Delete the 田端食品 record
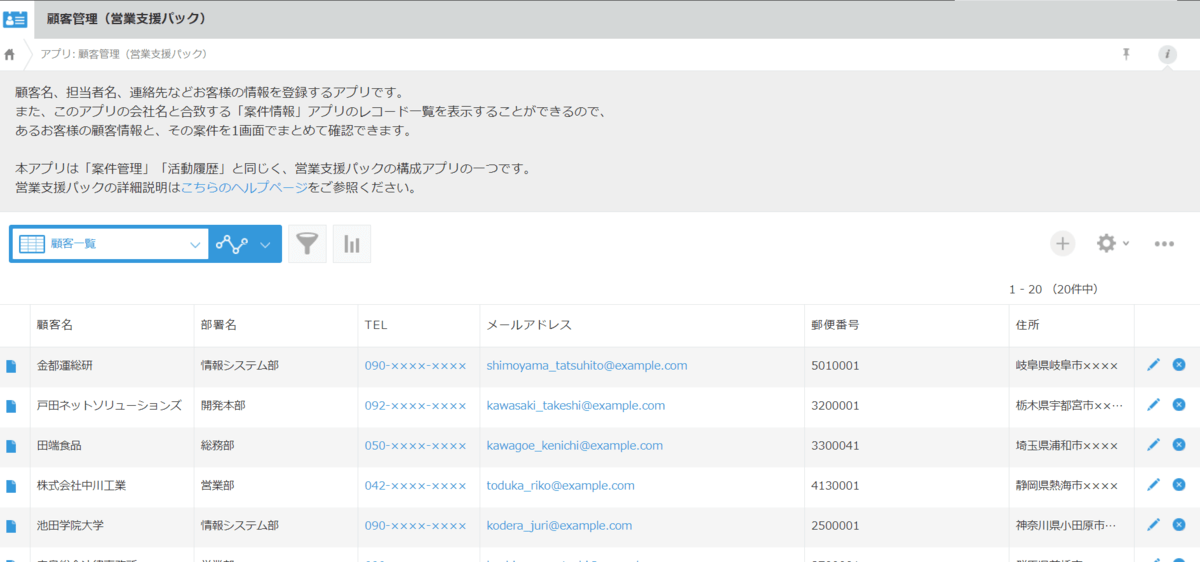 [x=1179, y=445]
